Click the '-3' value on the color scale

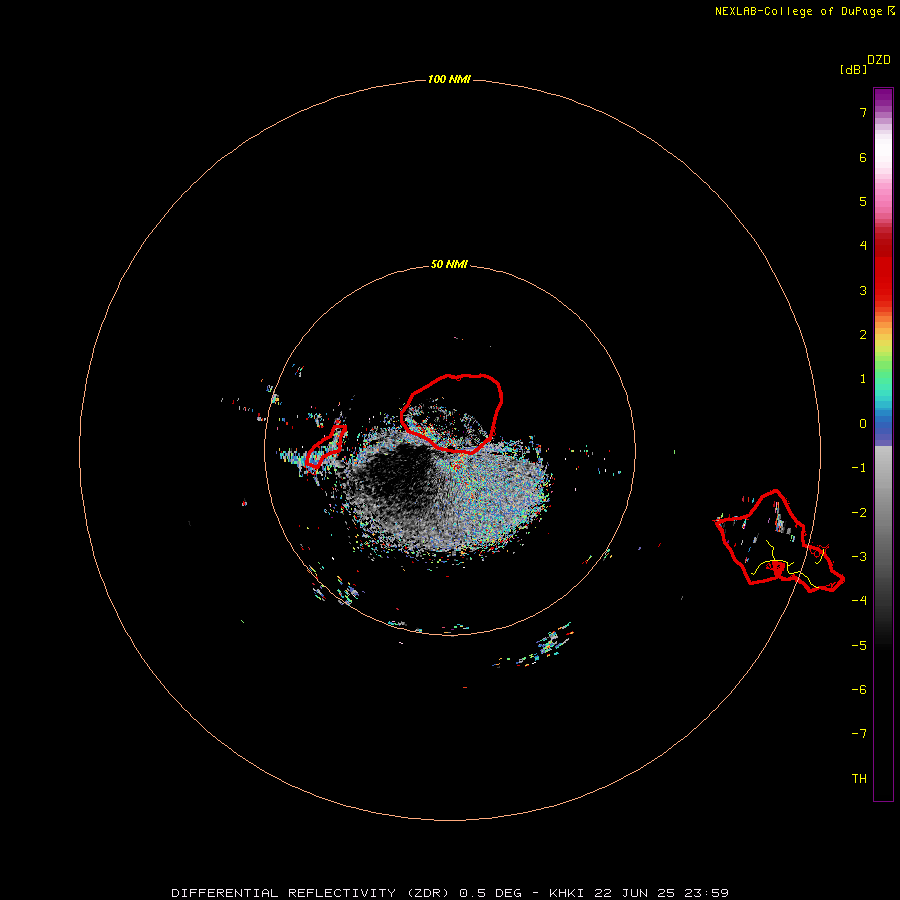click(859, 557)
